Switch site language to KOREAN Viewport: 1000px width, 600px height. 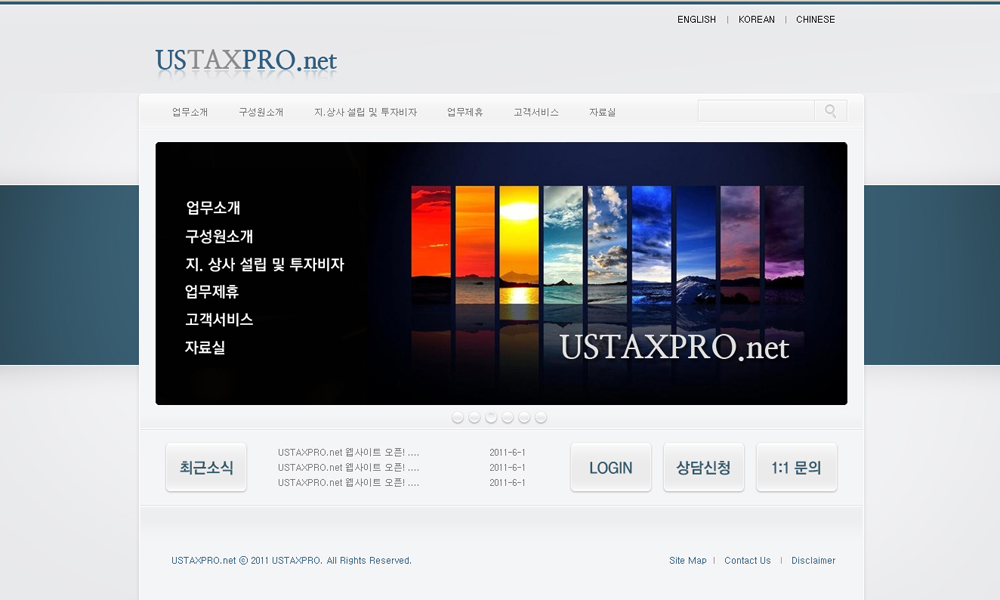coord(756,19)
